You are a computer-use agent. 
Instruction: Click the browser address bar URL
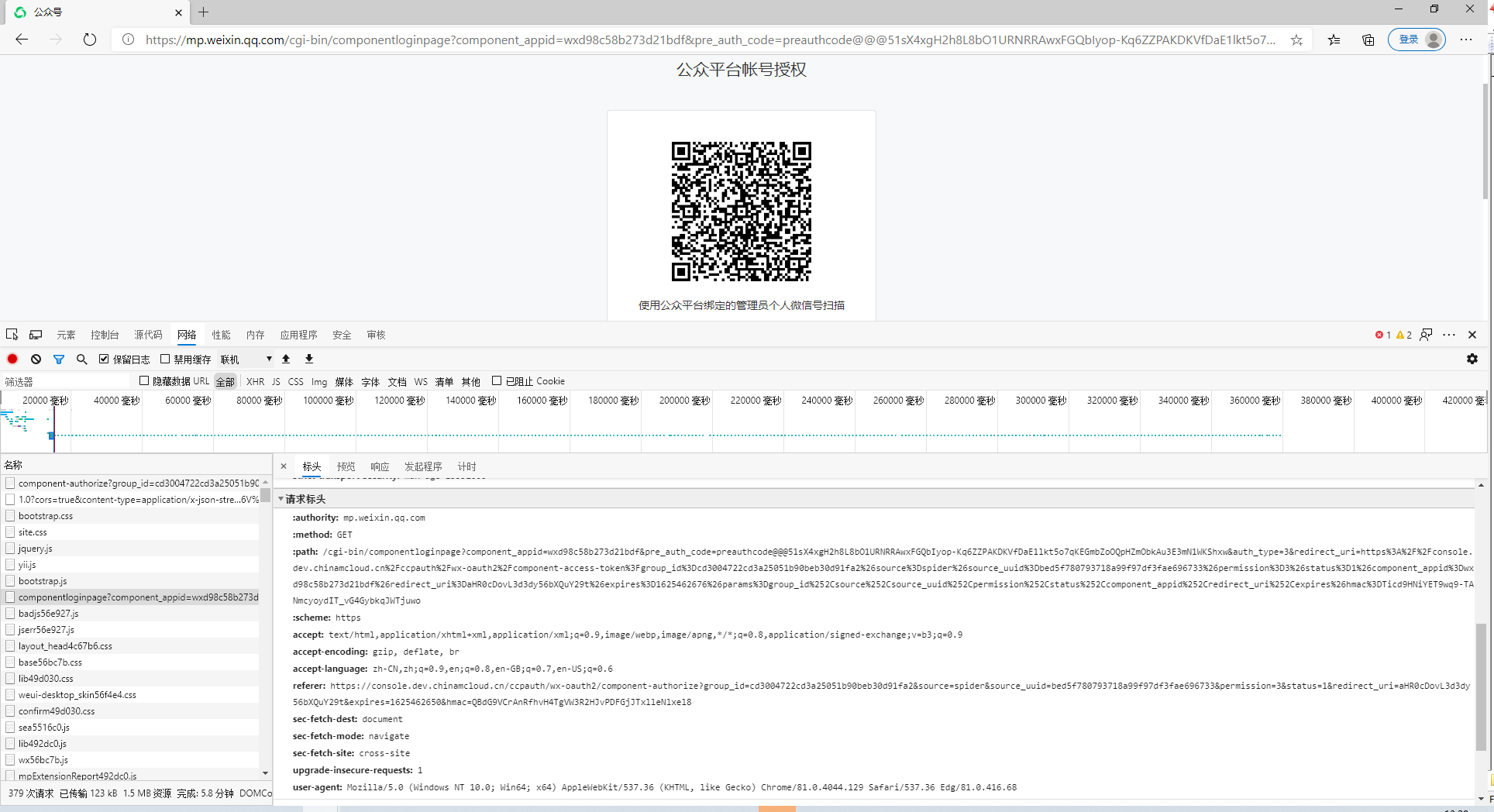(x=710, y=40)
